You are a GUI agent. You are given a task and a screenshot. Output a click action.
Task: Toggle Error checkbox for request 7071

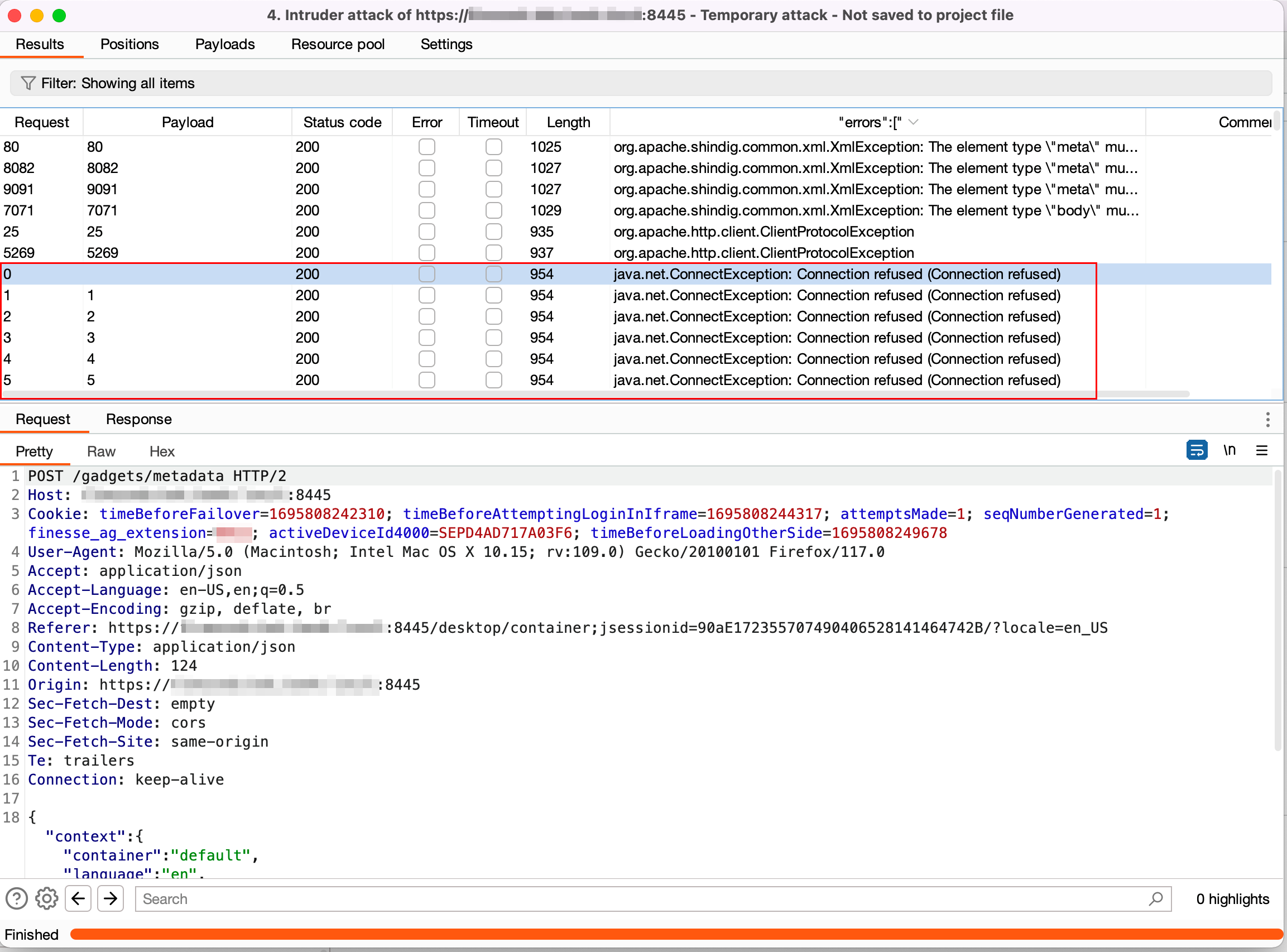pyautogui.click(x=427, y=210)
